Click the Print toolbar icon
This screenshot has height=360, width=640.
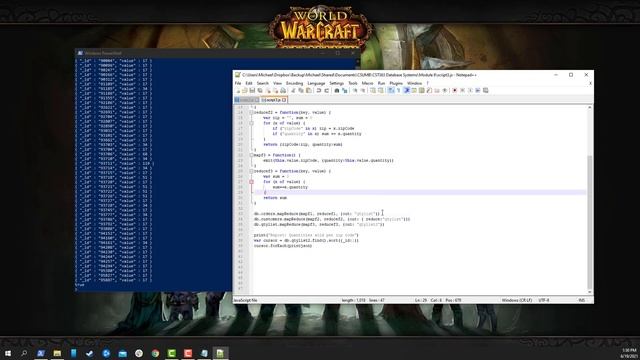point(282,90)
